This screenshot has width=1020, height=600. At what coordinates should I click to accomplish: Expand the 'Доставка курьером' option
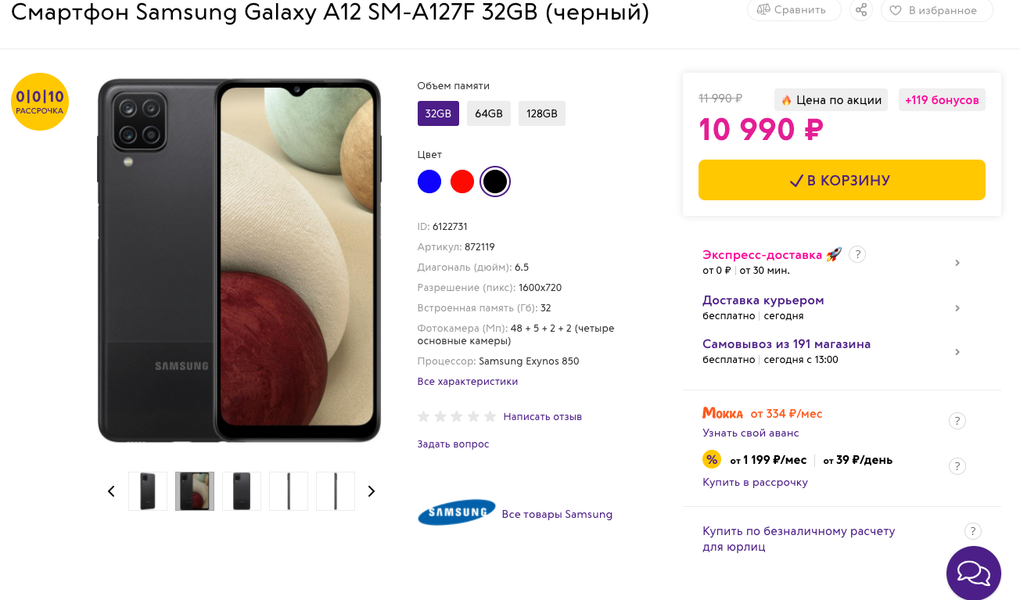point(957,308)
